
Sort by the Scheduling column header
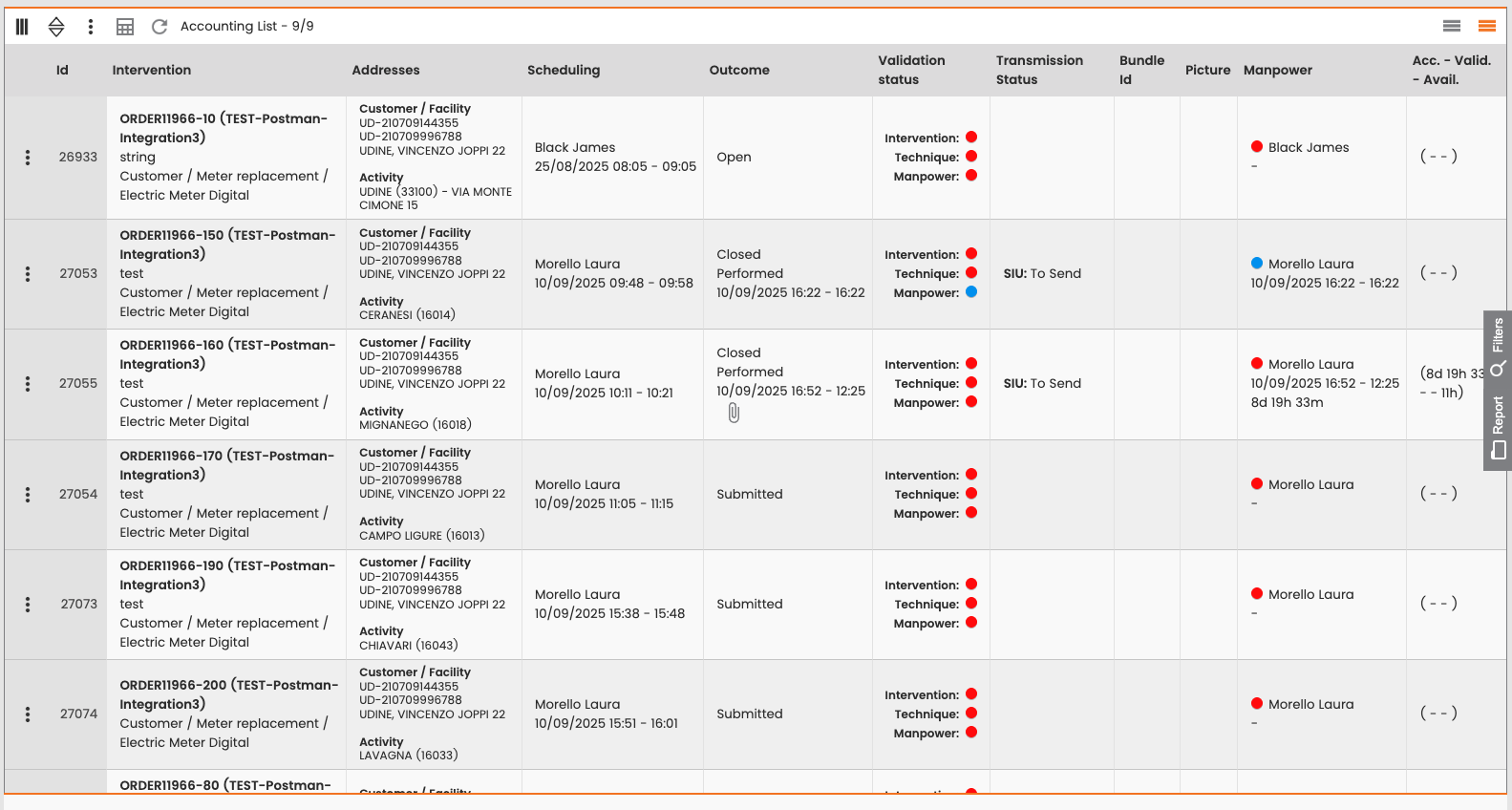point(564,71)
